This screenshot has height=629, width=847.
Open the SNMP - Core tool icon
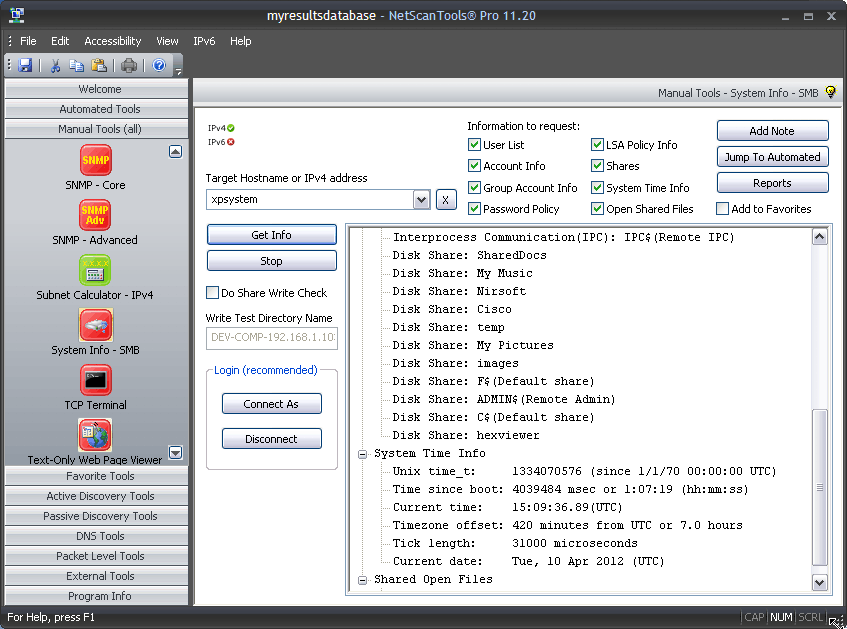(x=96, y=160)
